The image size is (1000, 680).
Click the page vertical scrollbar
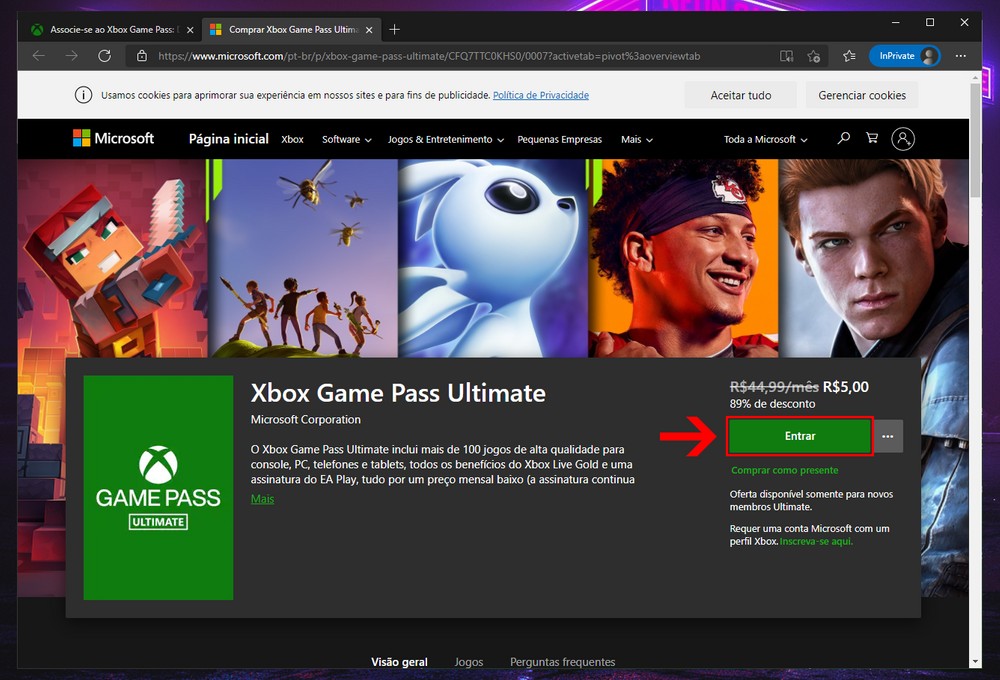(975, 140)
